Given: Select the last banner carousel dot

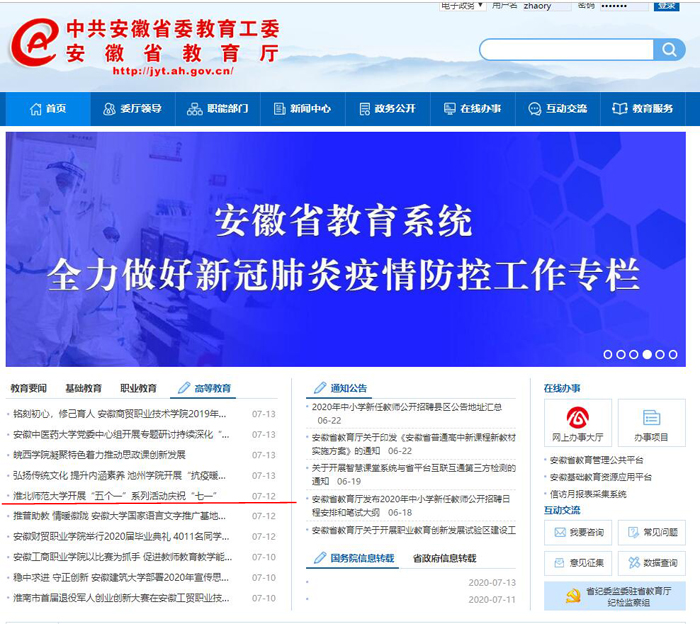Looking at the screenshot, I should pyautogui.click(x=673, y=354).
